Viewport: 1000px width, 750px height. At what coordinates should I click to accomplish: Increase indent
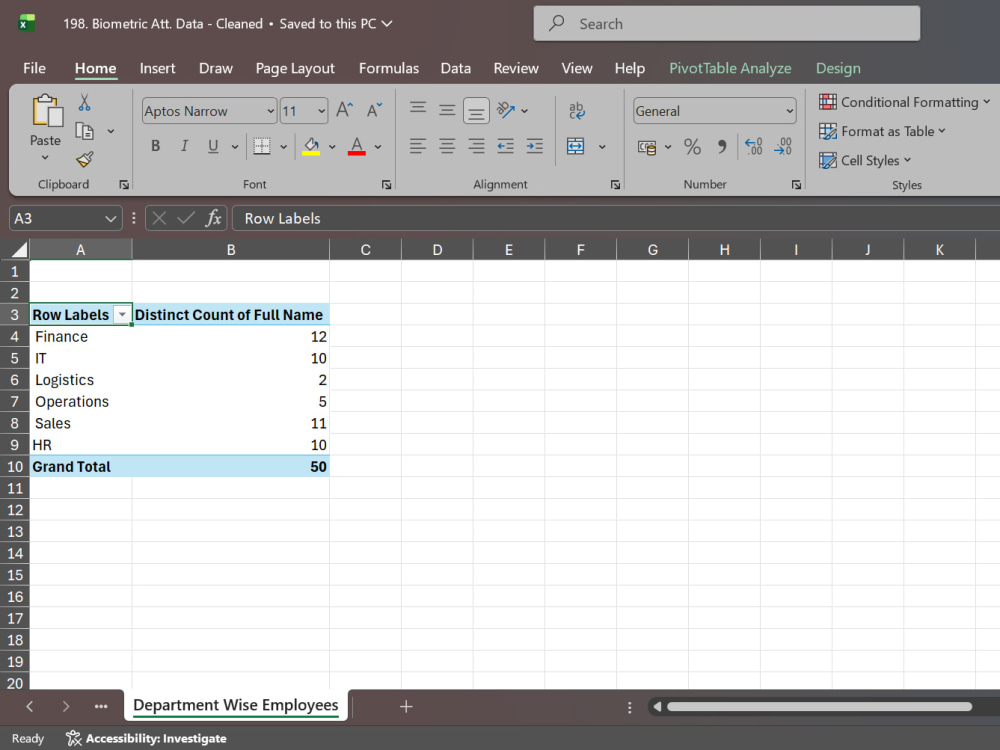(x=534, y=146)
